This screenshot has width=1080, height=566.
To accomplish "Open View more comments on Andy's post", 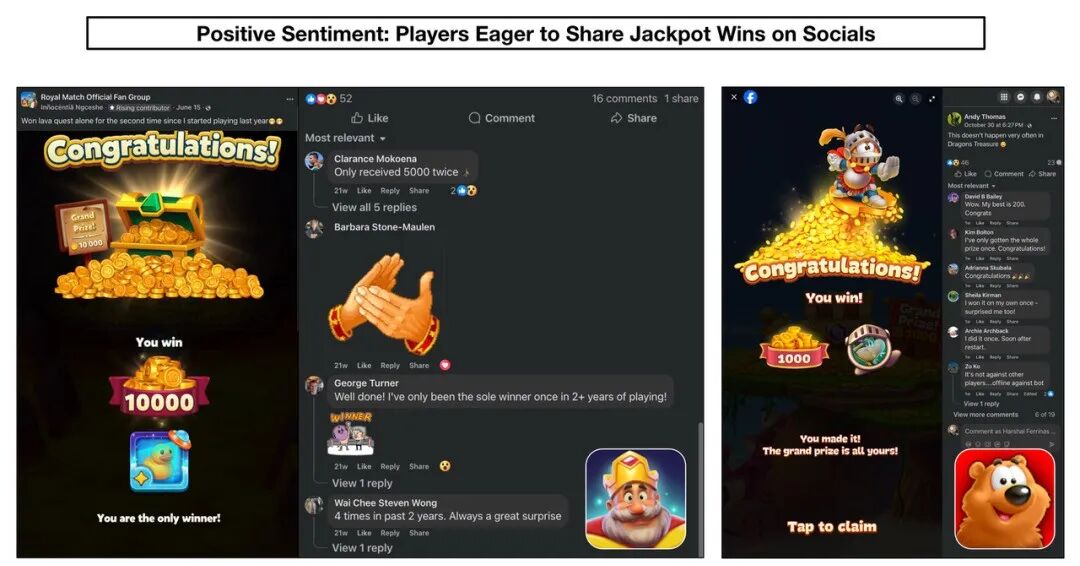I will (x=985, y=415).
